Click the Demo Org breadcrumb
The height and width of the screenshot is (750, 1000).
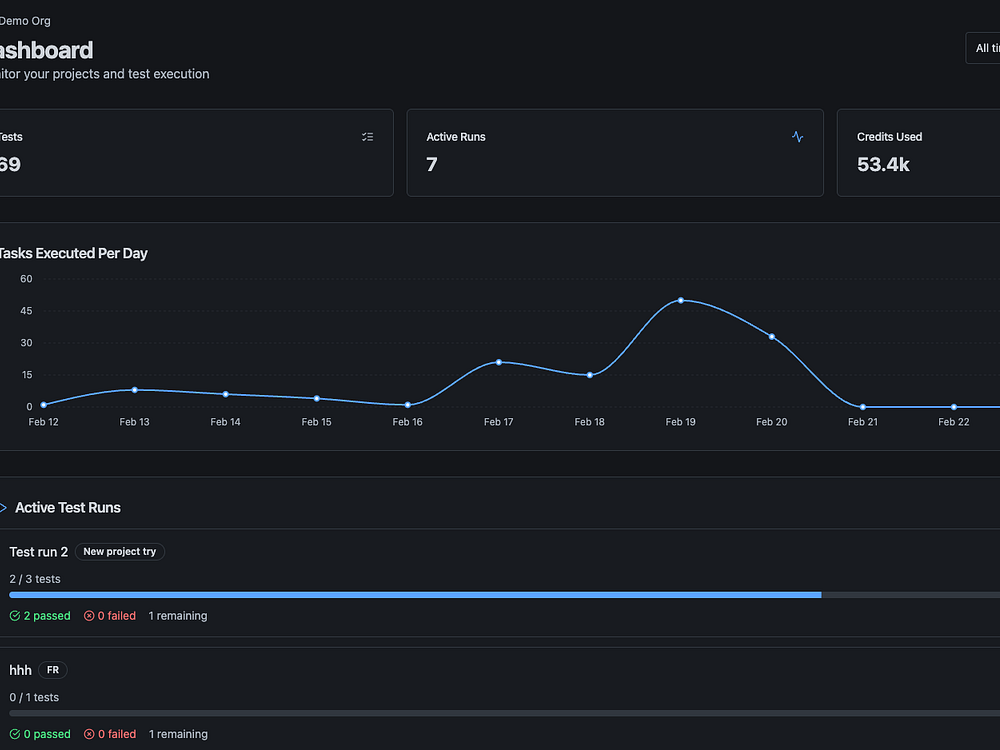point(25,21)
